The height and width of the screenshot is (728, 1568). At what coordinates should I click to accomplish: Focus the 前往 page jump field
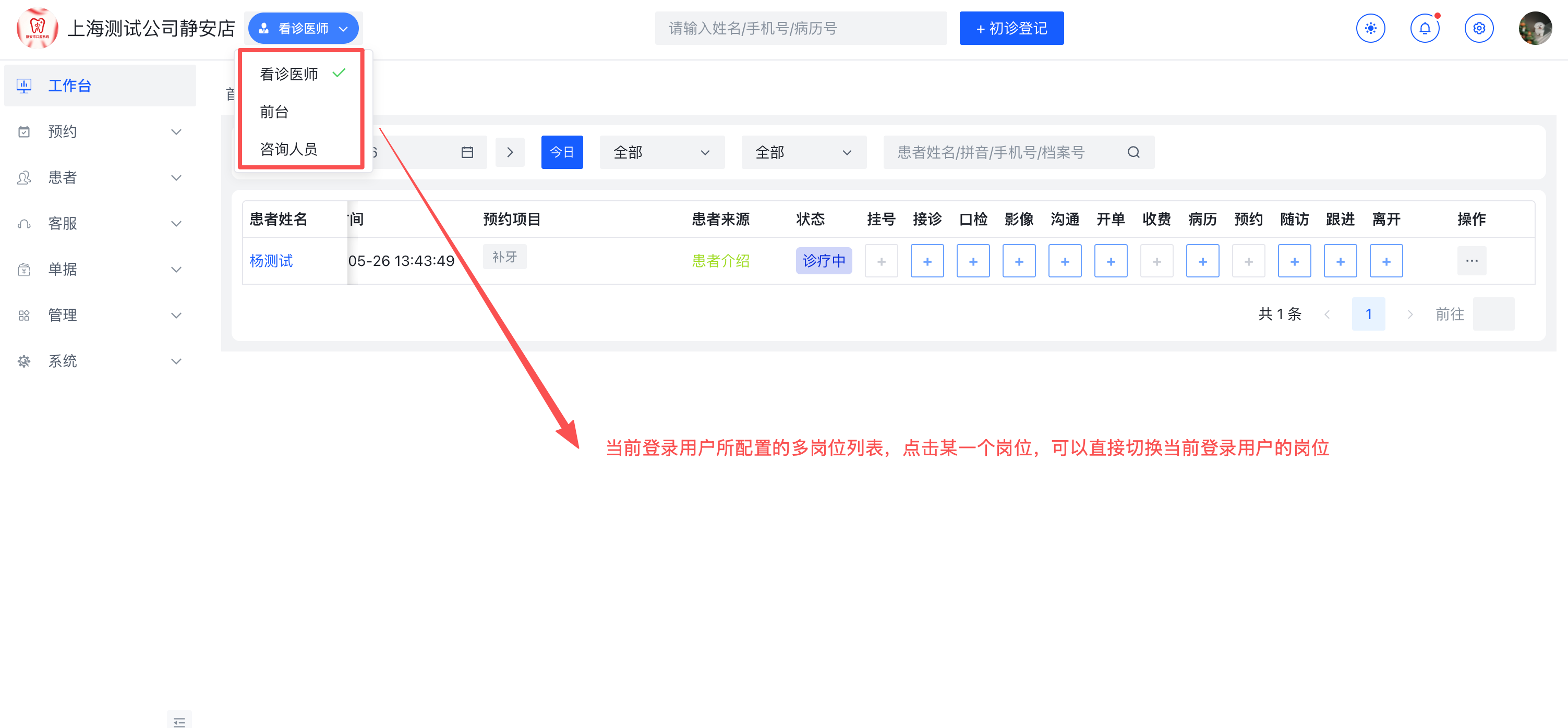point(1493,314)
